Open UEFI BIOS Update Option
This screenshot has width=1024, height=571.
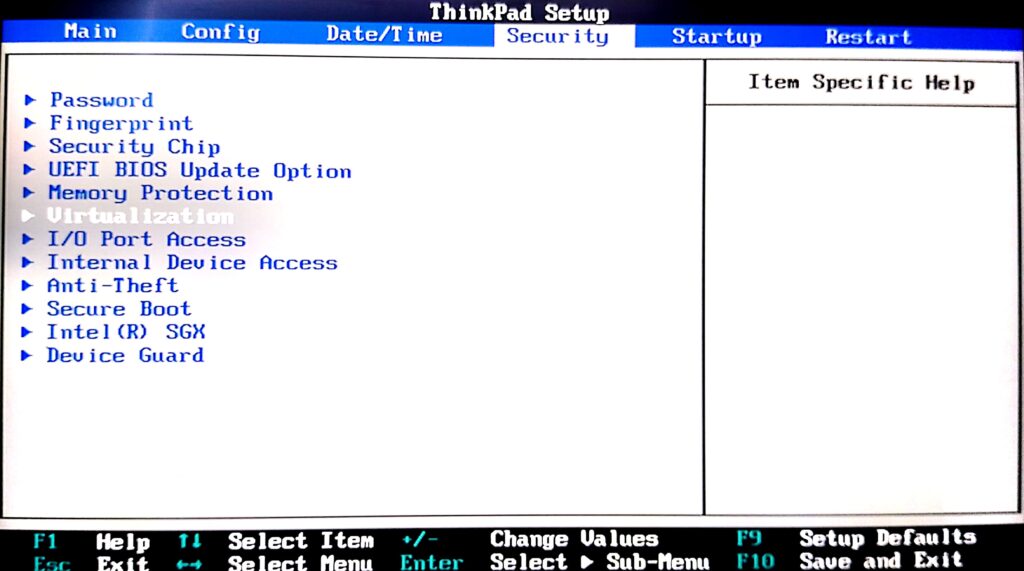[200, 171]
